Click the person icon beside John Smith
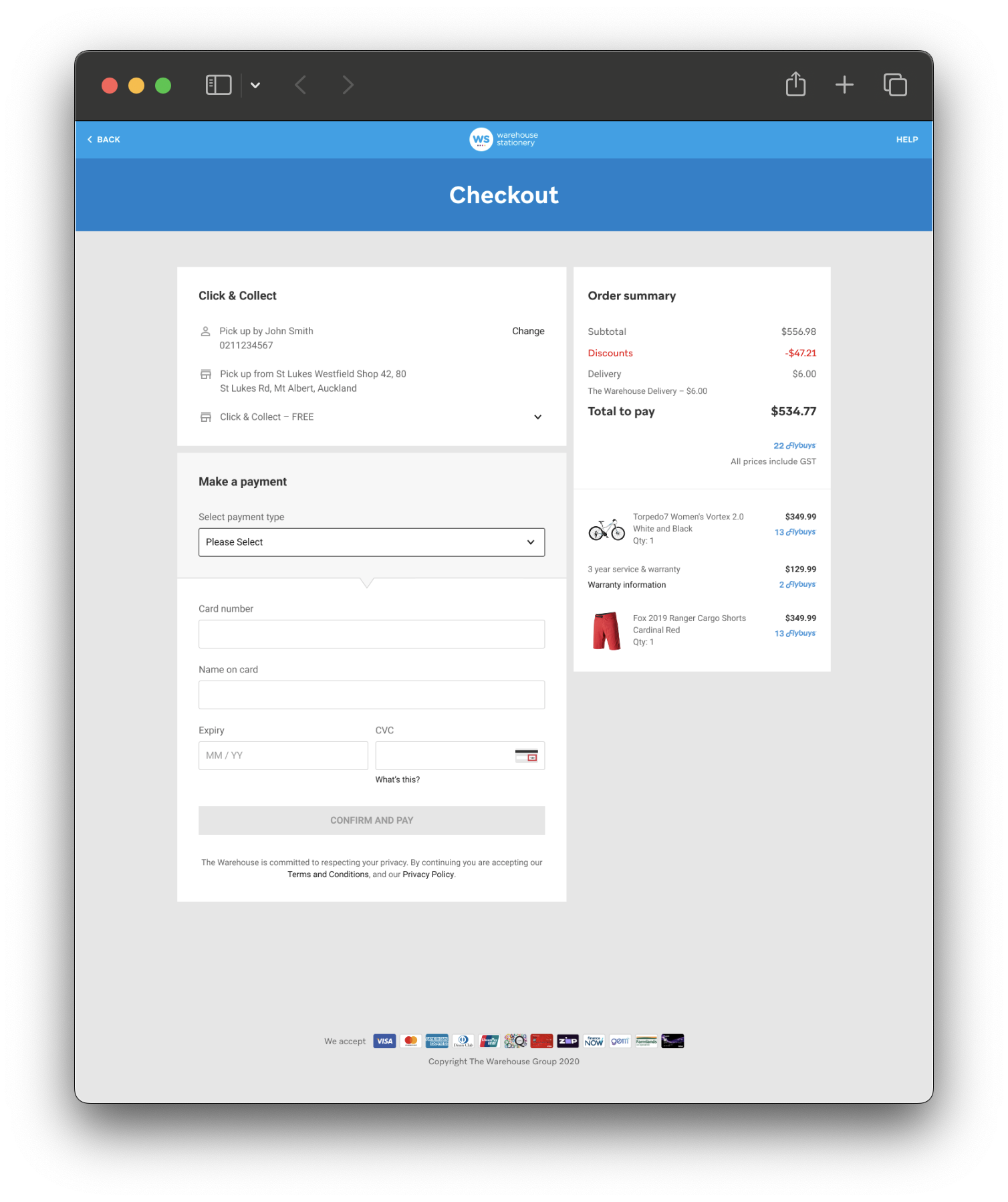This screenshot has width=1008, height=1202. (206, 331)
